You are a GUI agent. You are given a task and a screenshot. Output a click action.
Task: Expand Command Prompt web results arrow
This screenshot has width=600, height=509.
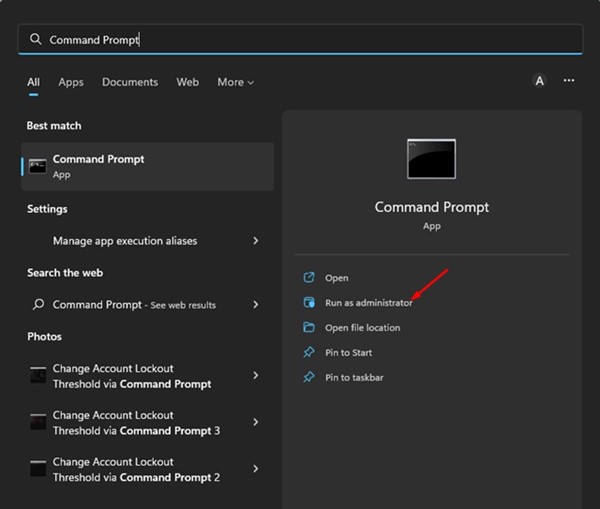coord(256,305)
